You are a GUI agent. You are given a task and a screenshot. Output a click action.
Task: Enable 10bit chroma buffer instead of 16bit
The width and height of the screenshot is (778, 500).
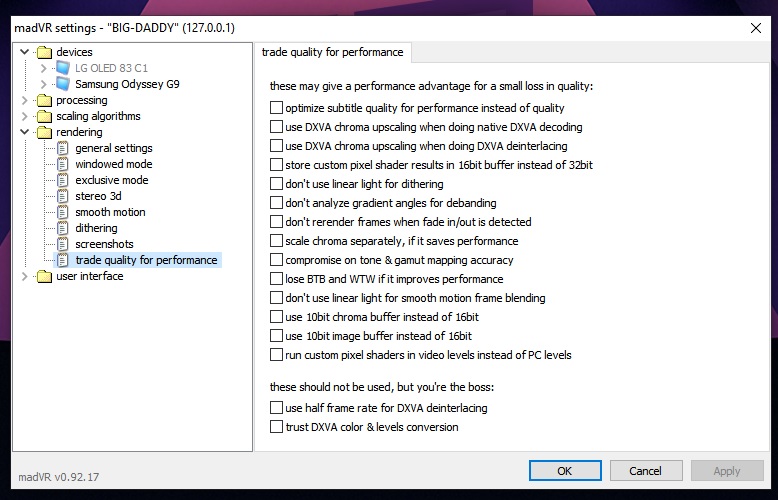pyautogui.click(x=276, y=316)
